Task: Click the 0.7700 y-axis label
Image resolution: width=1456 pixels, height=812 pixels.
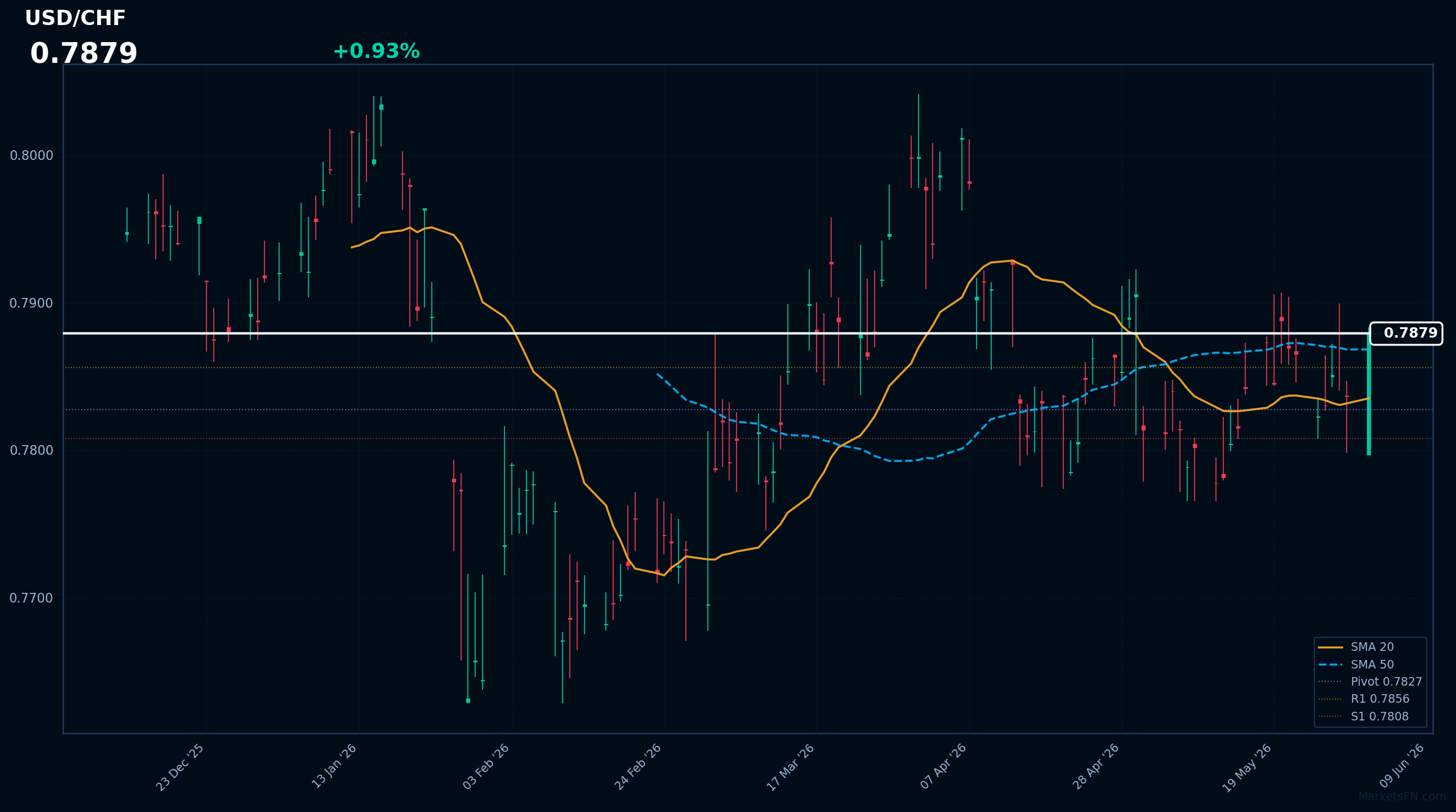Action: point(32,598)
